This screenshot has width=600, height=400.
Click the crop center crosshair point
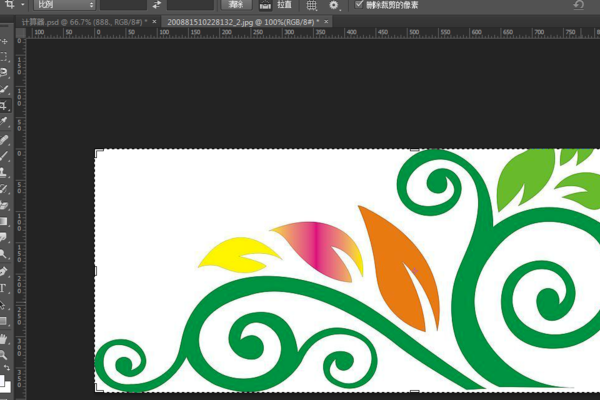coord(415,271)
